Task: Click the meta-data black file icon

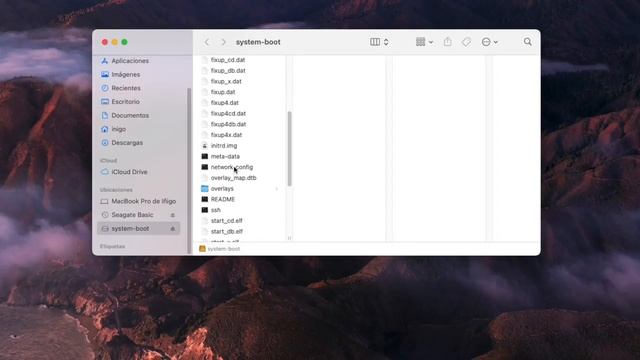Action: point(205,156)
